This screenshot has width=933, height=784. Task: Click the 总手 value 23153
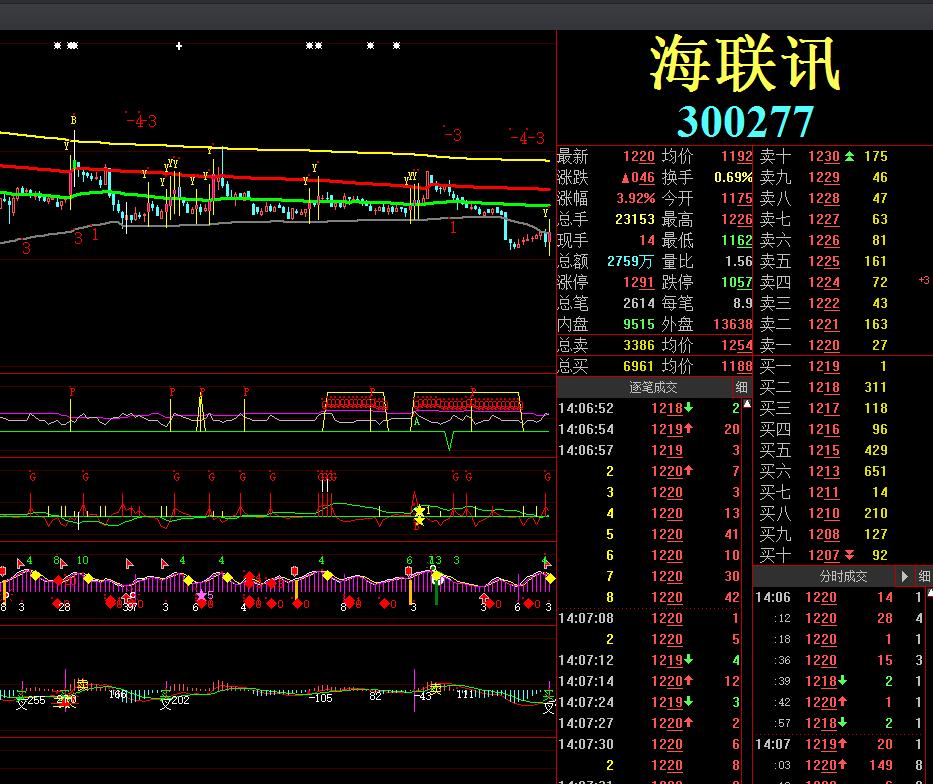(635, 219)
